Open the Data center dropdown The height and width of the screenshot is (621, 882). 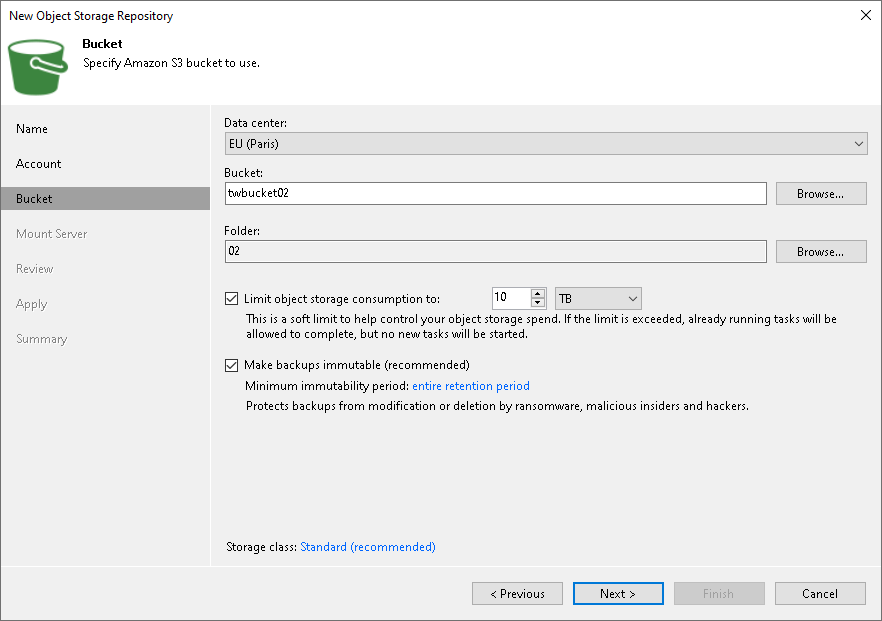(x=546, y=143)
